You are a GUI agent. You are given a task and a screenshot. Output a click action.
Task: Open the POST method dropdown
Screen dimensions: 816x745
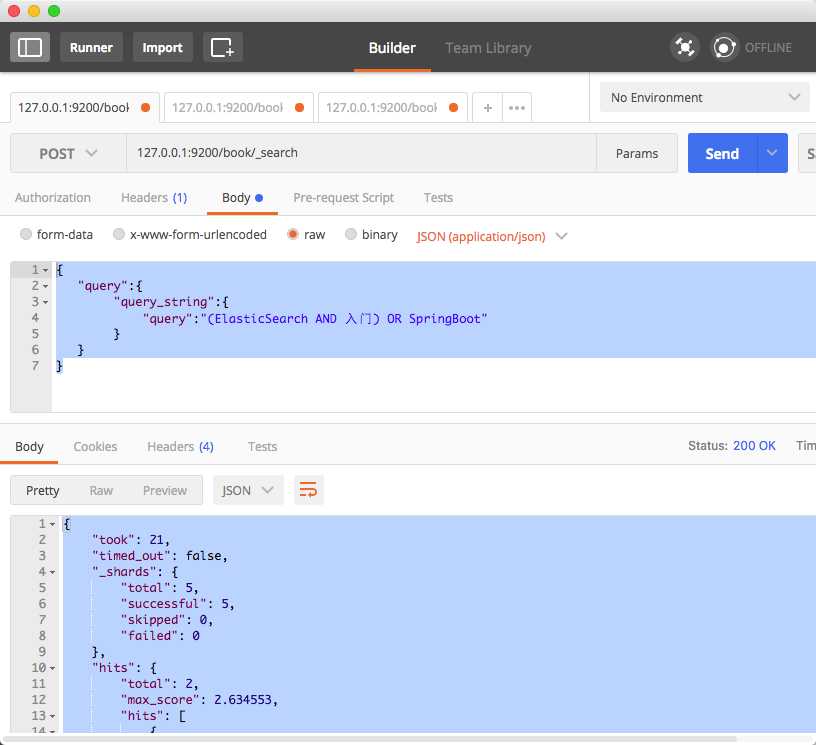pyautogui.click(x=68, y=153)
